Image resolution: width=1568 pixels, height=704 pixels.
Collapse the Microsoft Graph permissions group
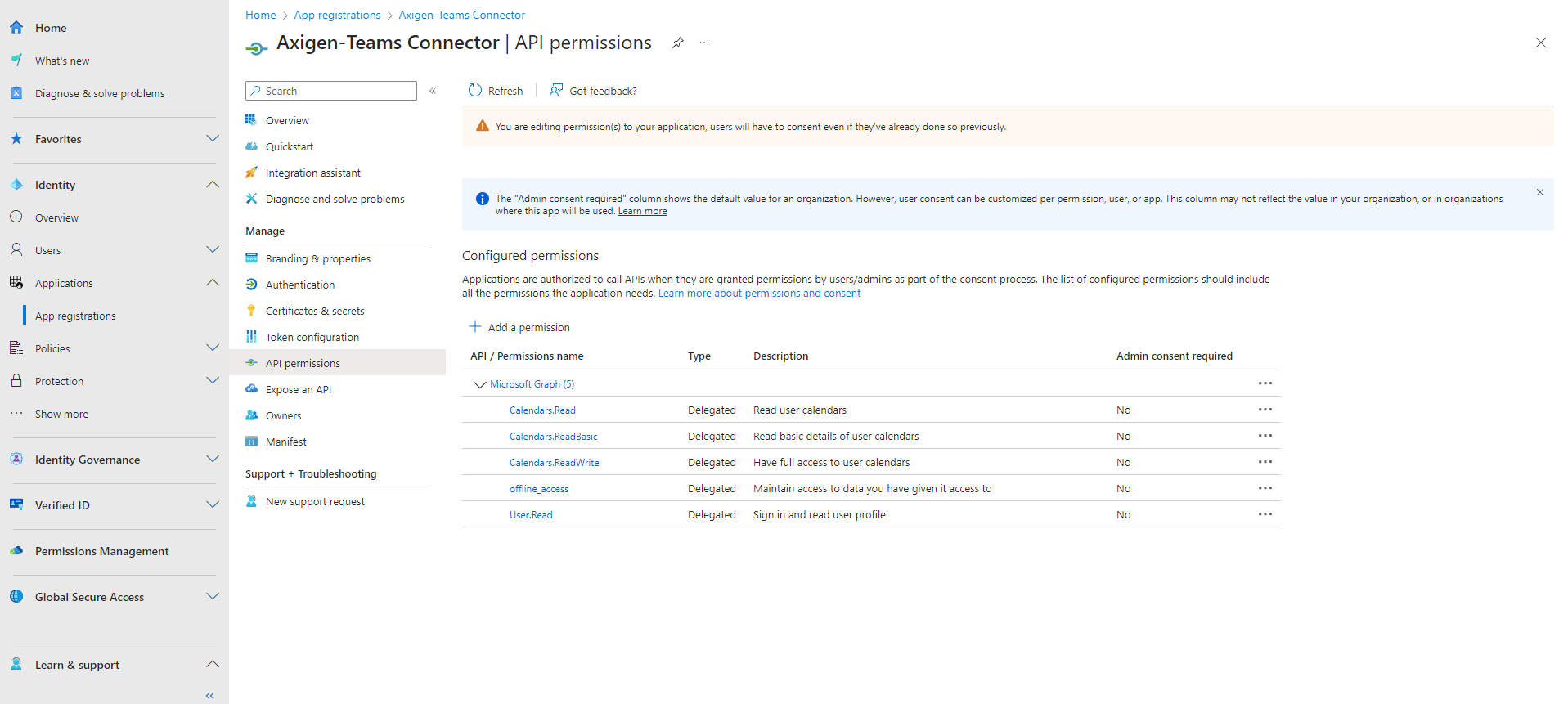coord(480,384)
